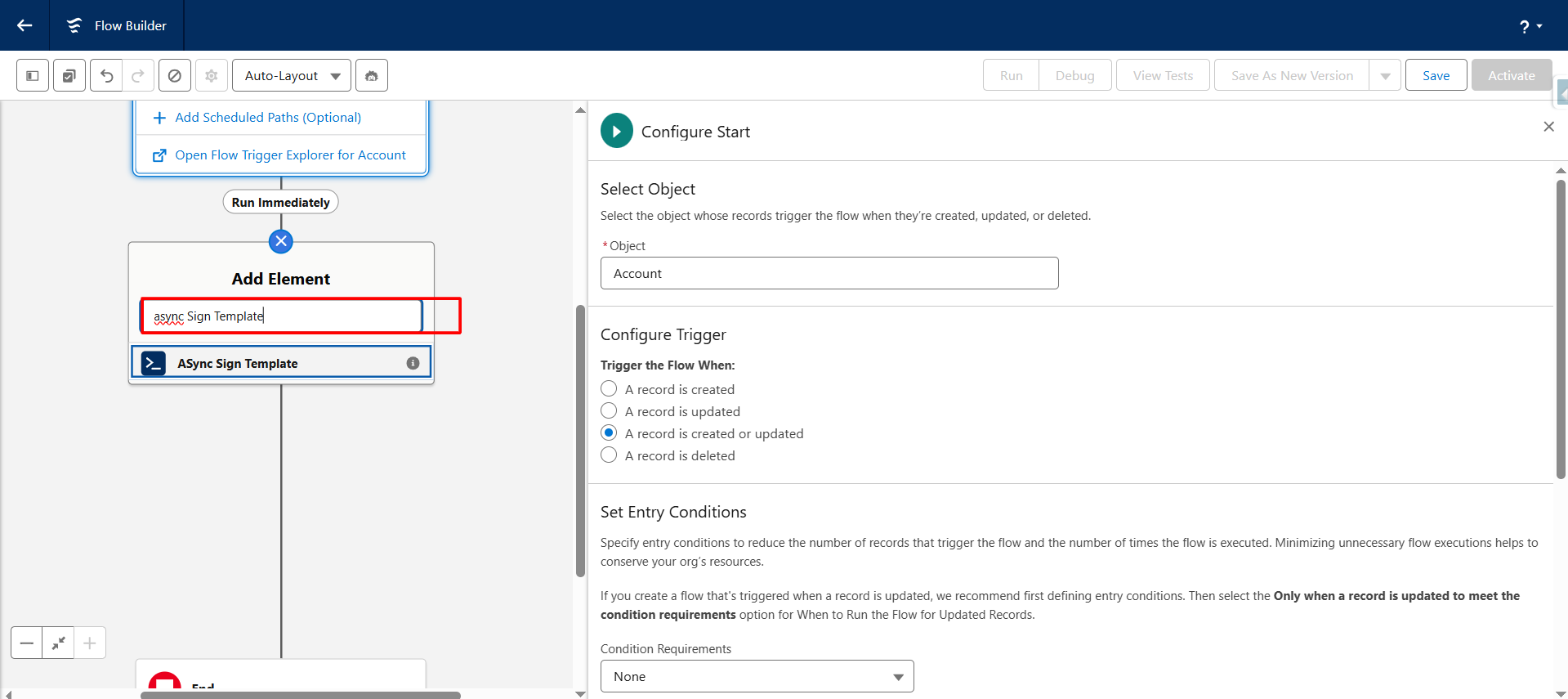Viewport: 1568px width, 699px height.
Task: Click info icon on ASync Sign Template
Action: (x=413, y=363)
